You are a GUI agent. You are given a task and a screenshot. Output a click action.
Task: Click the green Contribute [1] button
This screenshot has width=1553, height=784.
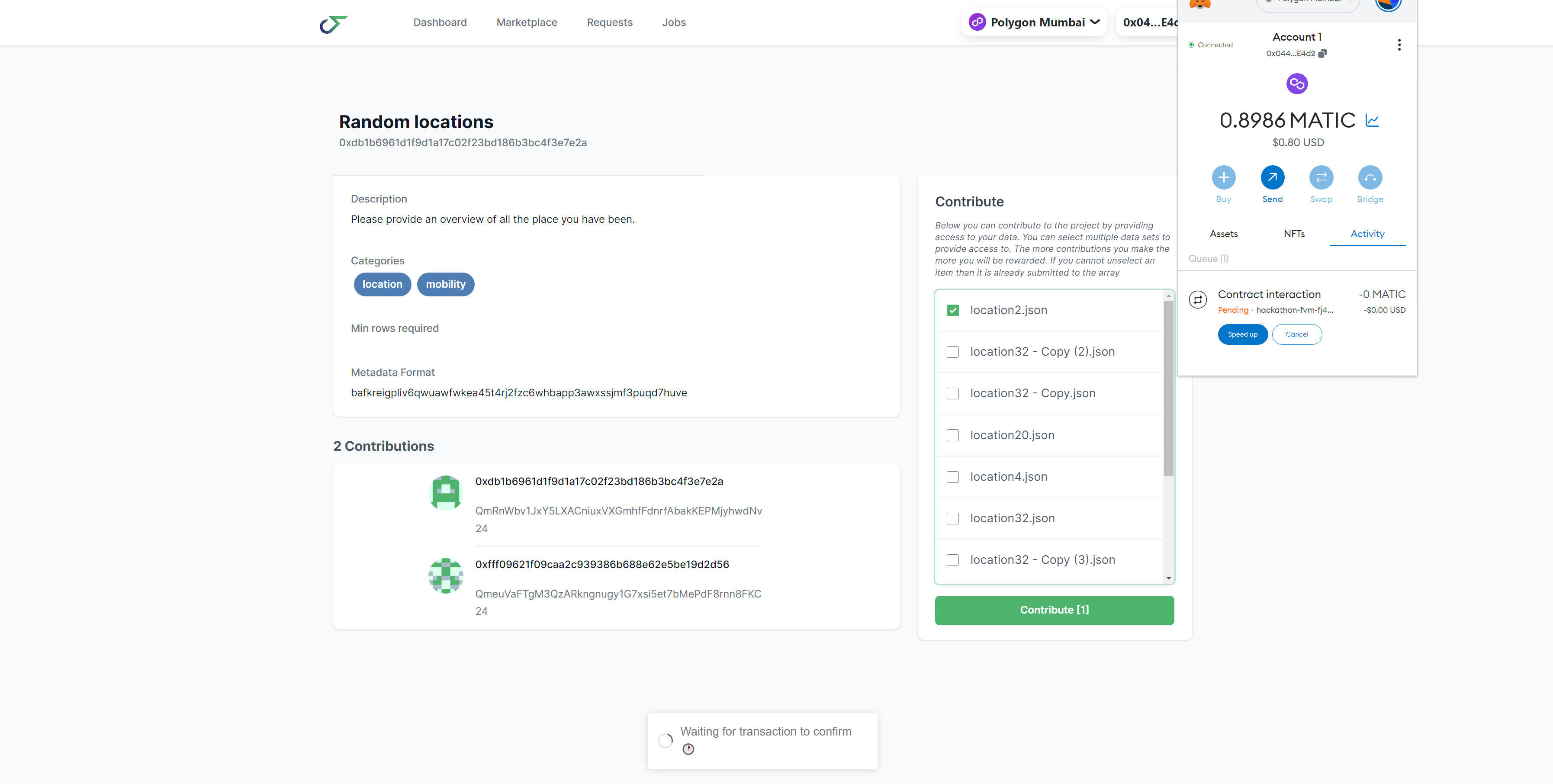tap(1054, 610)
